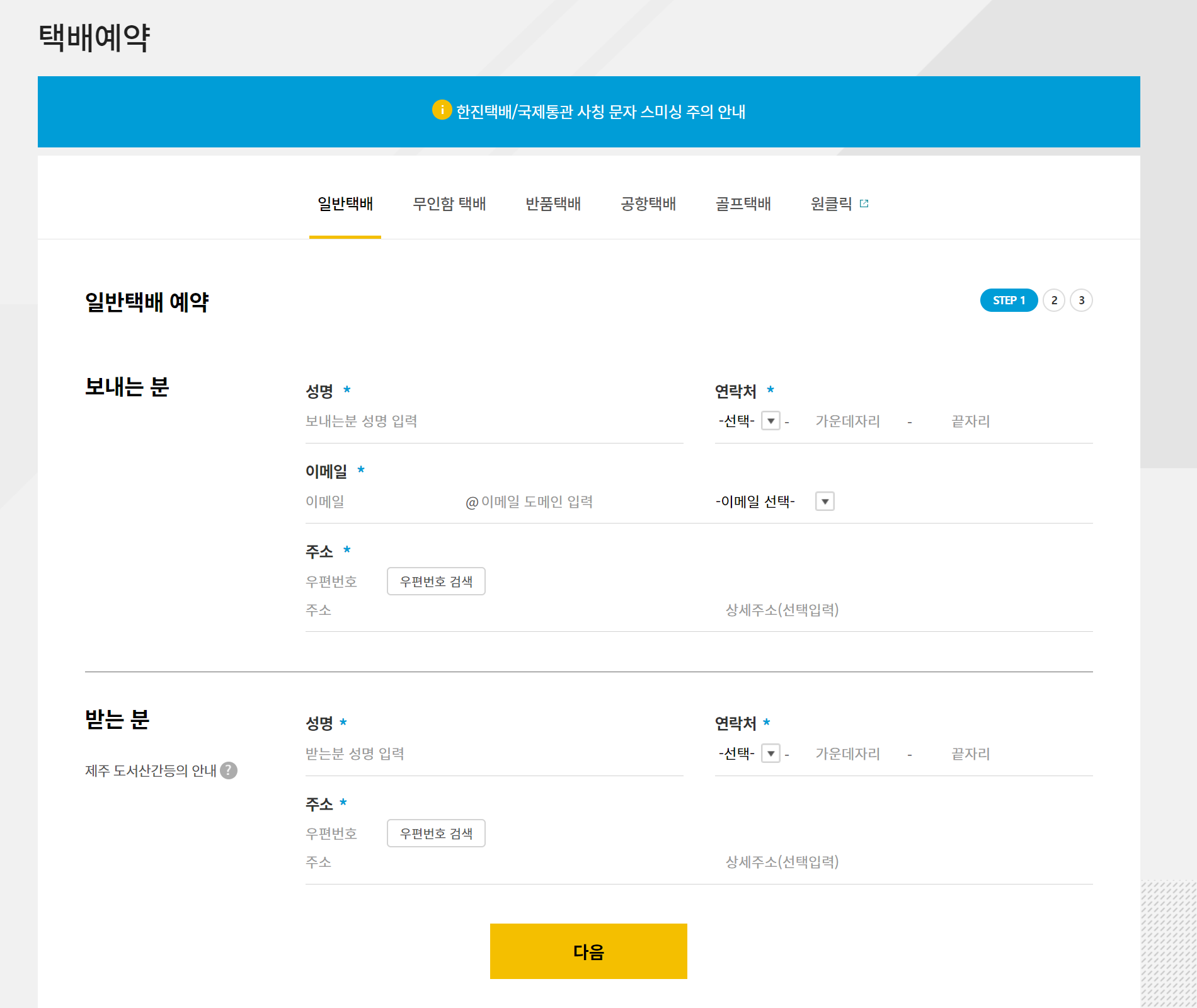Click the step 3 circle indicator
Viewport: 1197px width, 1008px height.
1082,301
